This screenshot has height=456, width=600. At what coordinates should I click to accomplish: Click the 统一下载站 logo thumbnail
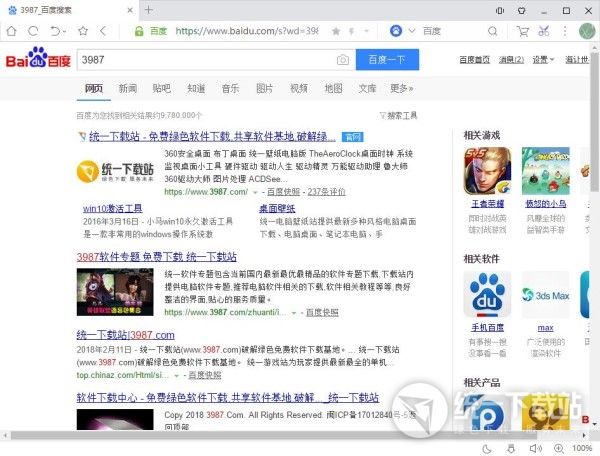coord(115,172)
